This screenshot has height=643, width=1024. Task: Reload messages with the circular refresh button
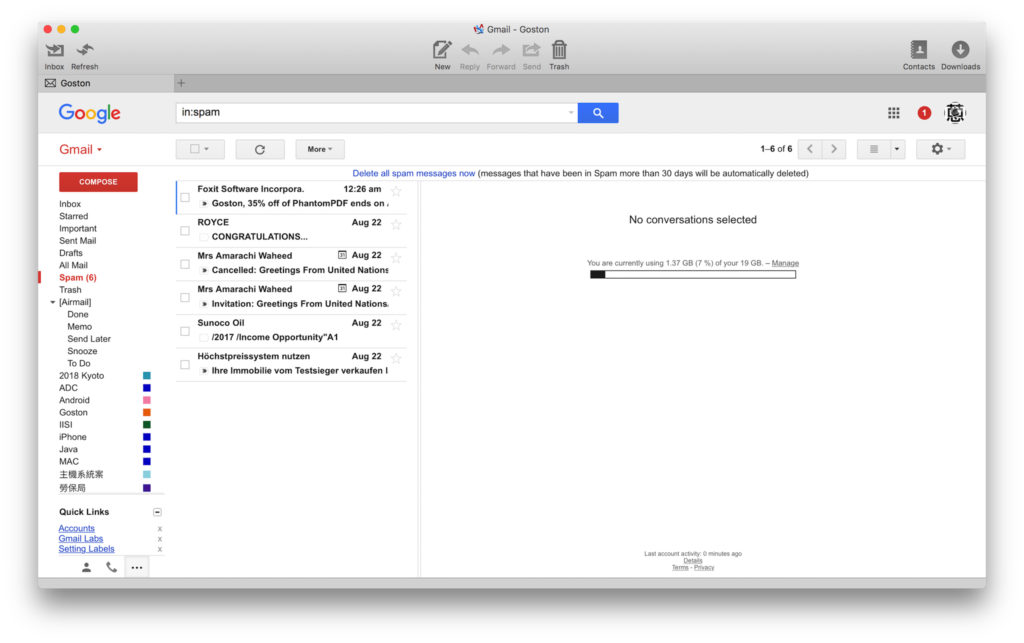point(260,149)
